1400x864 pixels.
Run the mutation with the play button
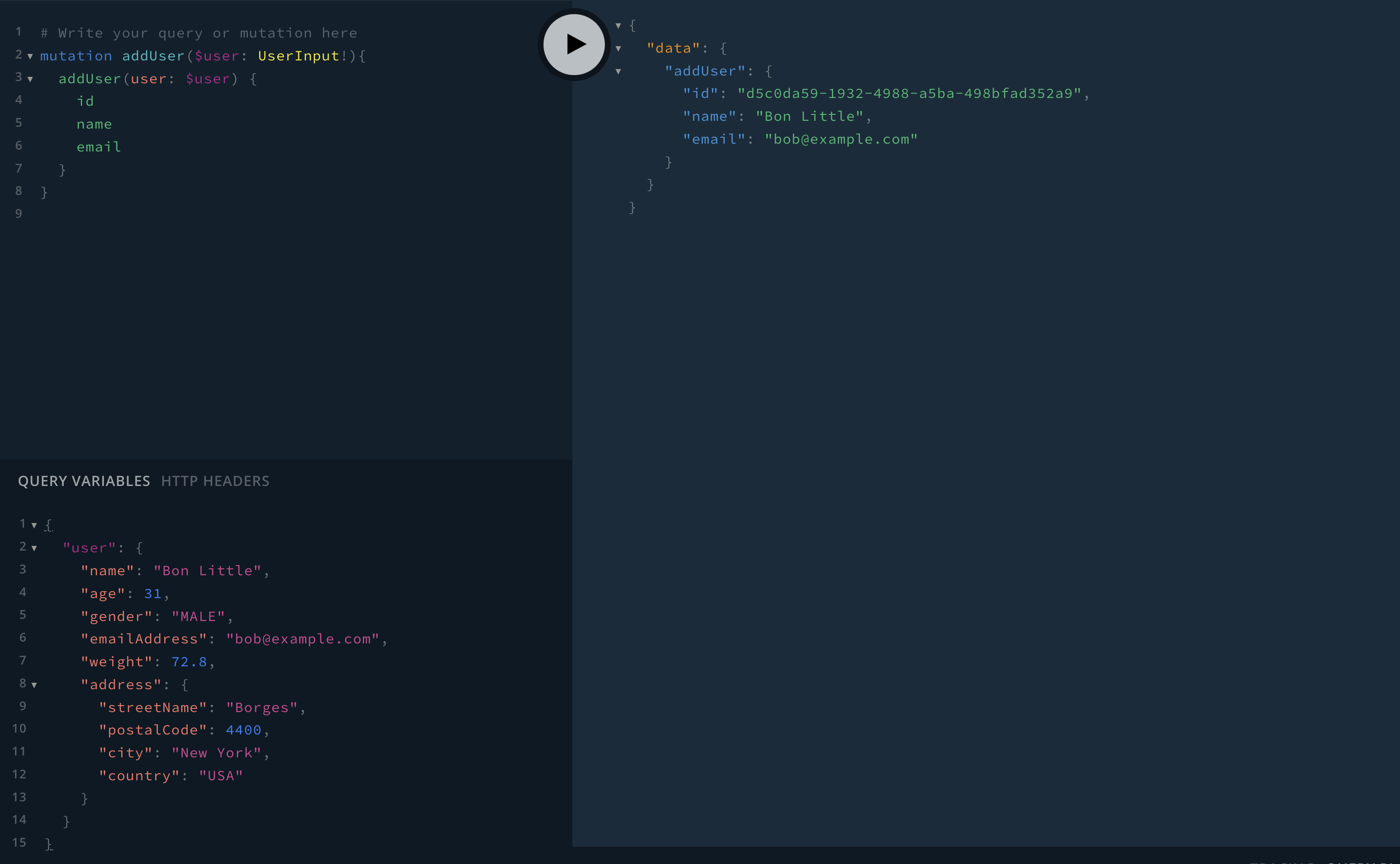tap(573, 44)
